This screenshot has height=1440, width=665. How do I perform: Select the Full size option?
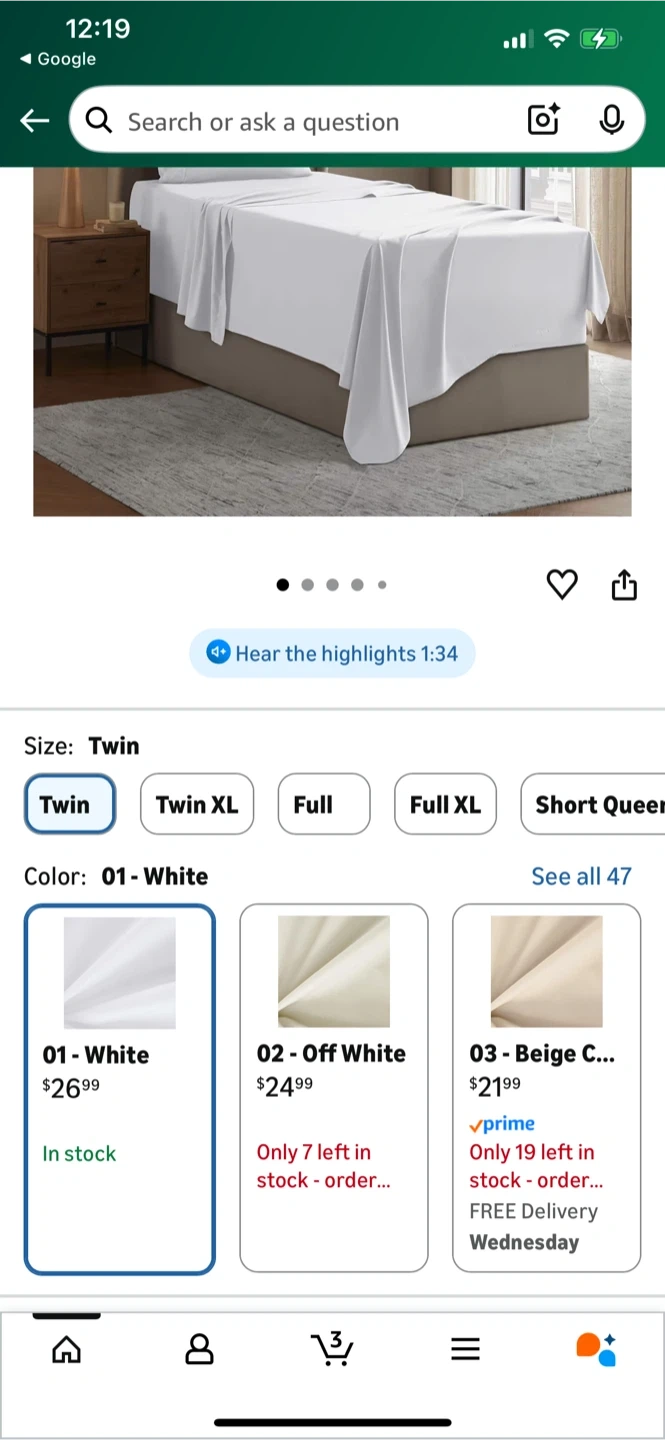pyautogui.click(x=324, y=804)
